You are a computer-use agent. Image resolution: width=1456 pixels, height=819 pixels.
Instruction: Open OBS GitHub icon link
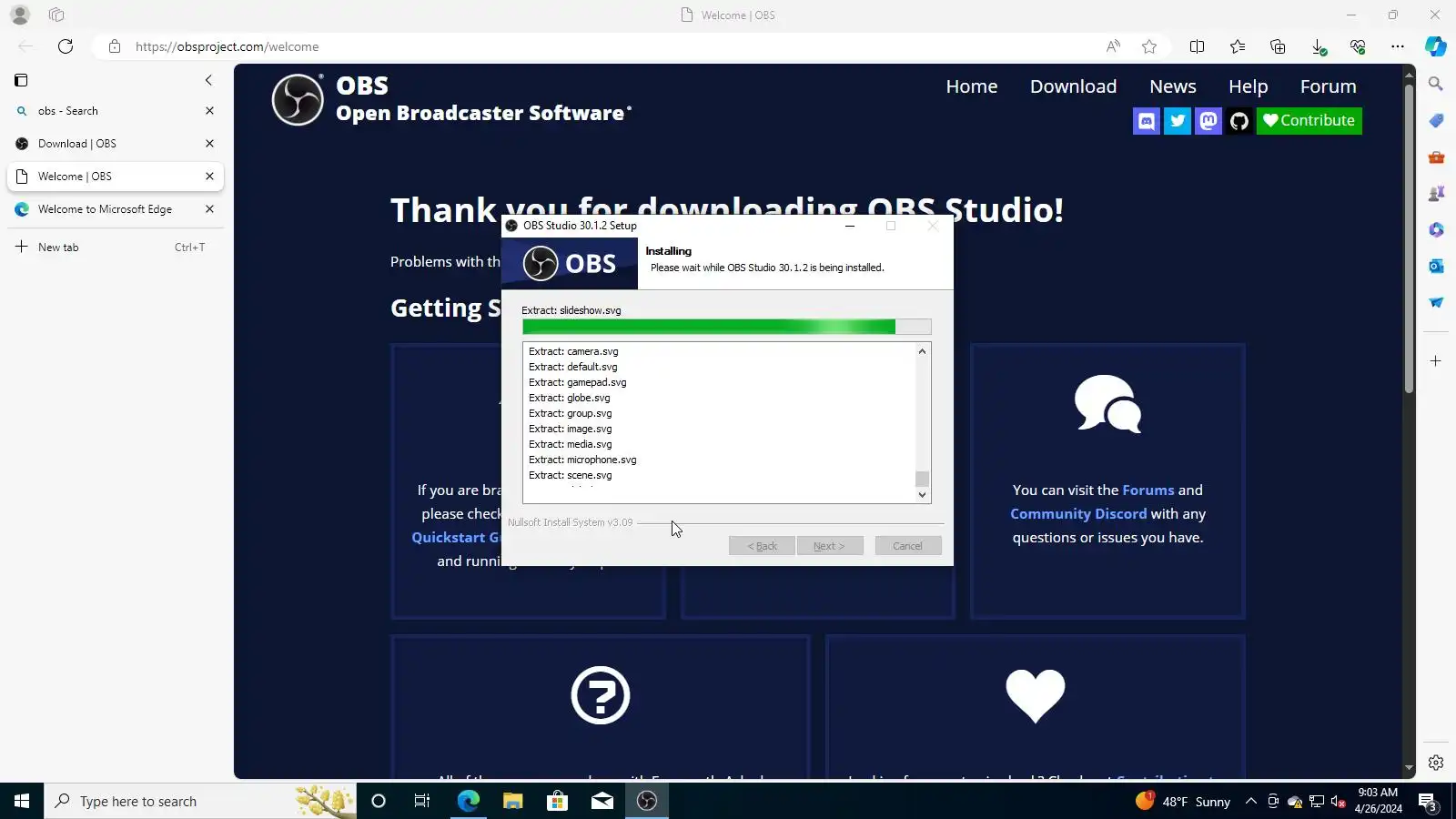1239,121
